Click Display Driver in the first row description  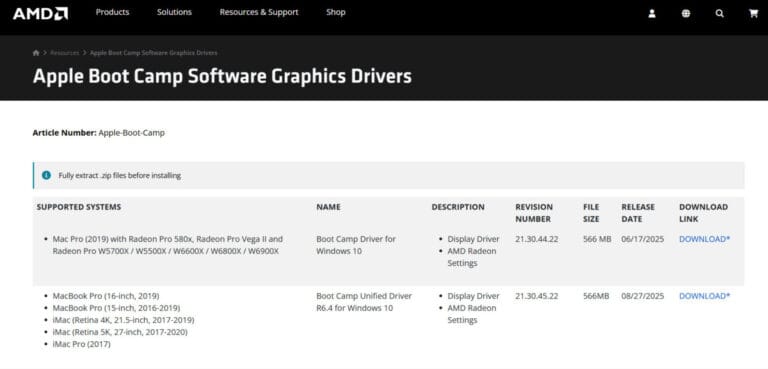[473, 239]
